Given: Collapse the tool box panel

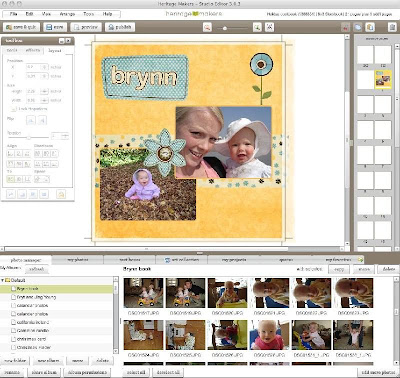Looking at the screenshot, I should pyautogui.click(x=61, y=41).
